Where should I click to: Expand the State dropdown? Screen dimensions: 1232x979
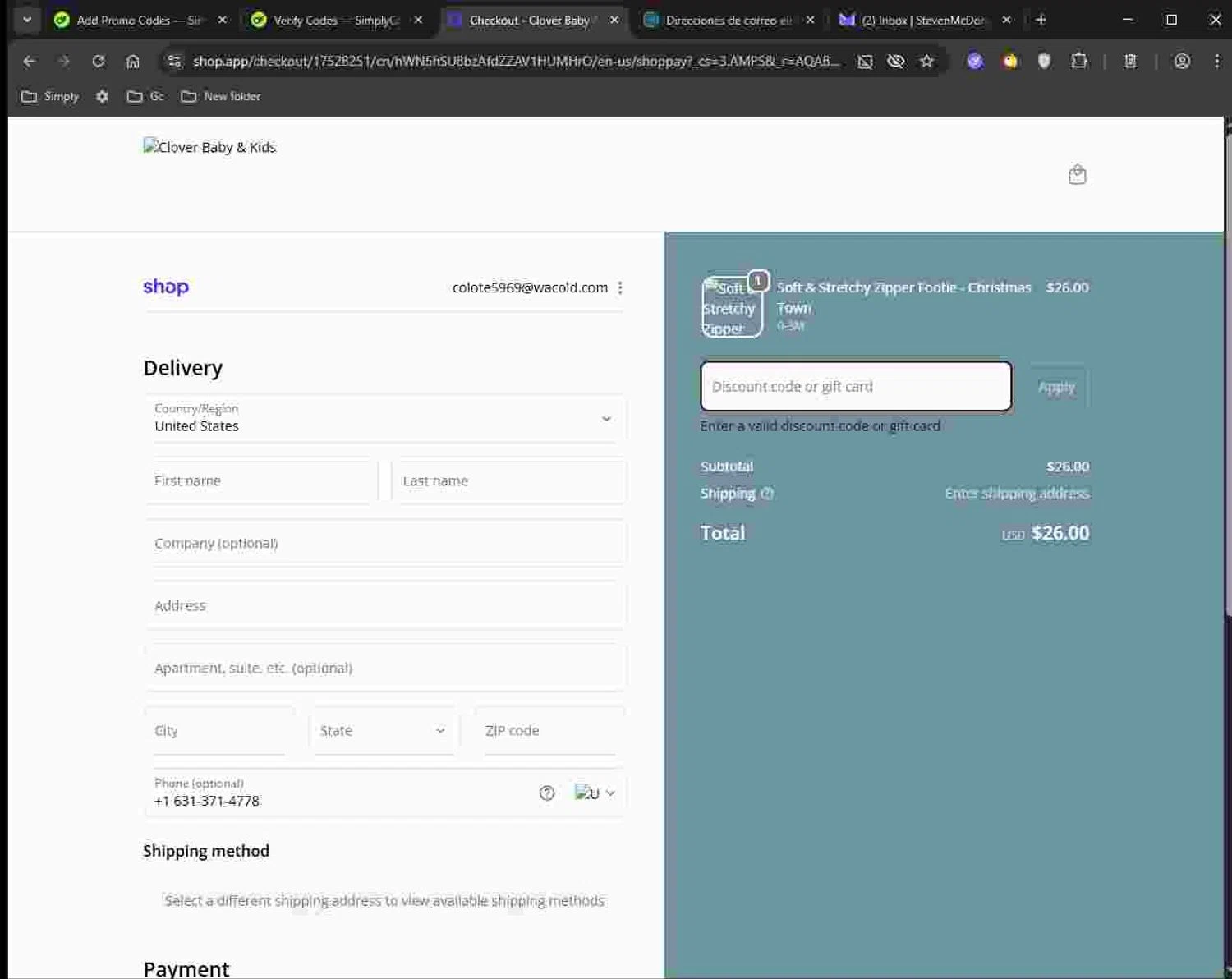point(383,730)
